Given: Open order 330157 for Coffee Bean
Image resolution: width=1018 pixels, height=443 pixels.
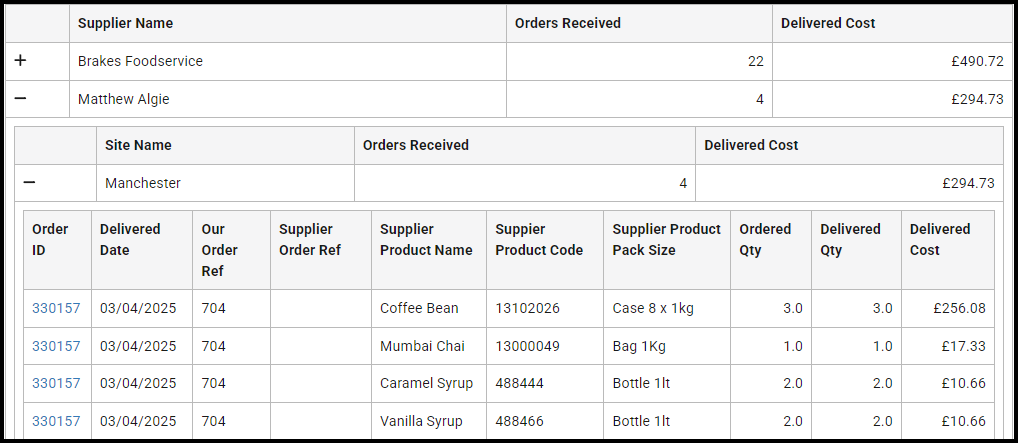Looking at the screenshot, I should tap(56, 308).
